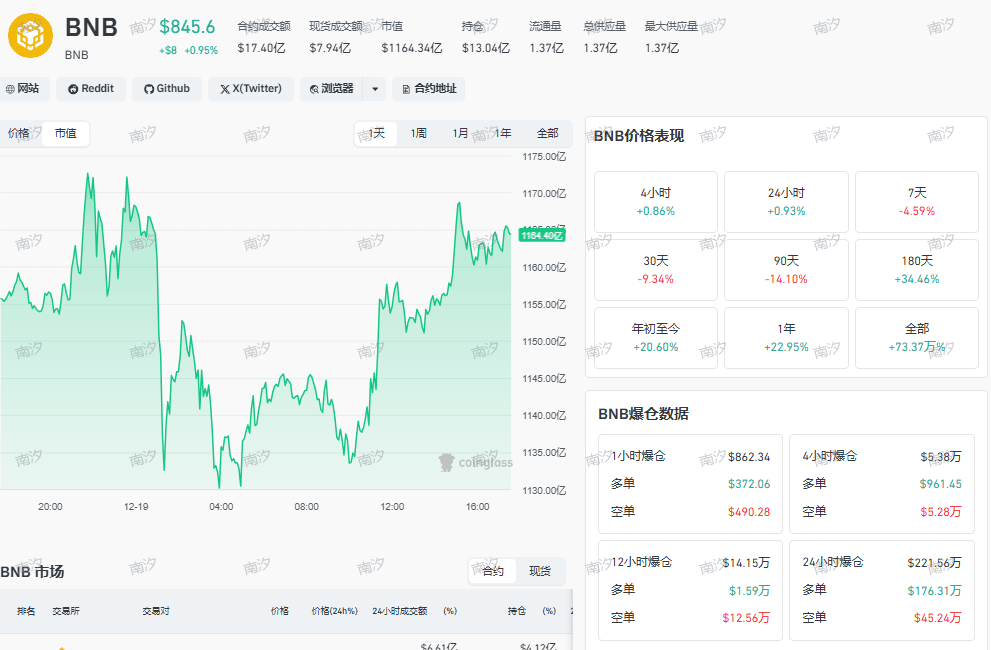
Task: Select the 1天 time range
Action: click(377, 133)
